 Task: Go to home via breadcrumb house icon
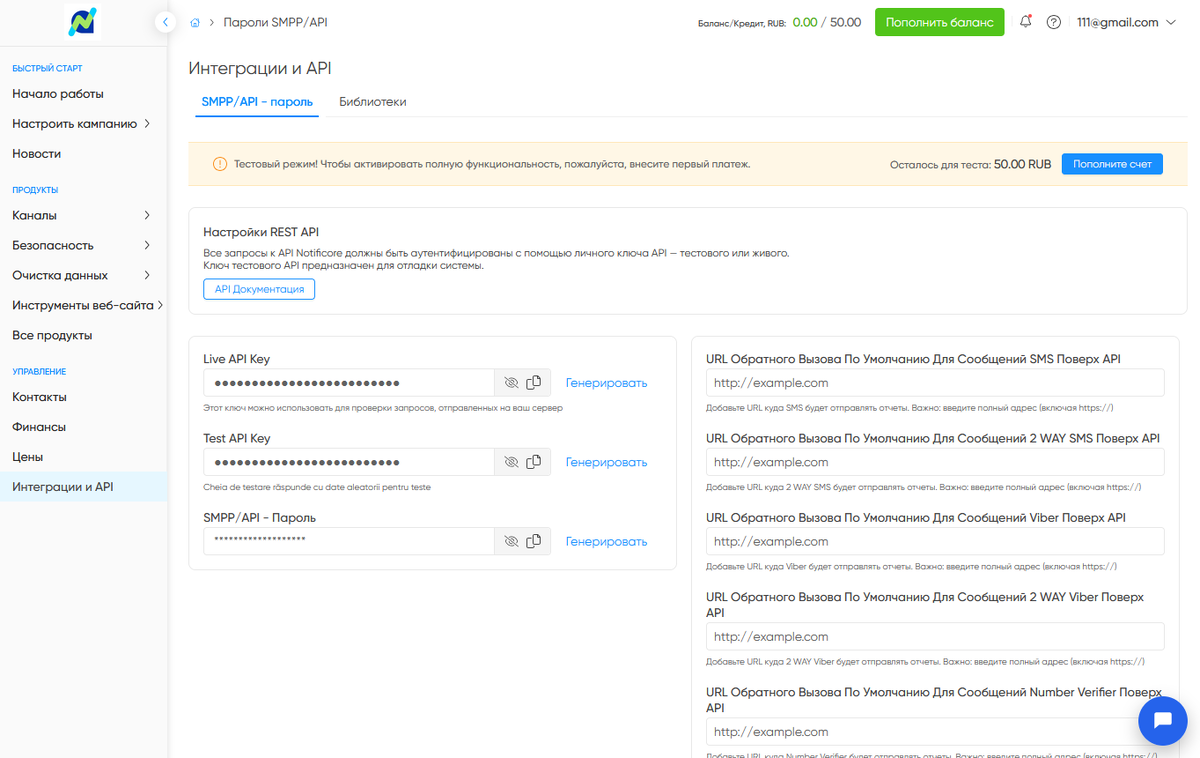(195, 22)
